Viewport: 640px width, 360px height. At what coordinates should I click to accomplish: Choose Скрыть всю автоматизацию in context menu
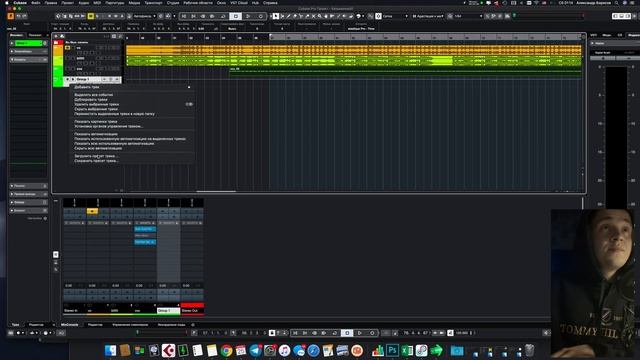click(98, 149)
